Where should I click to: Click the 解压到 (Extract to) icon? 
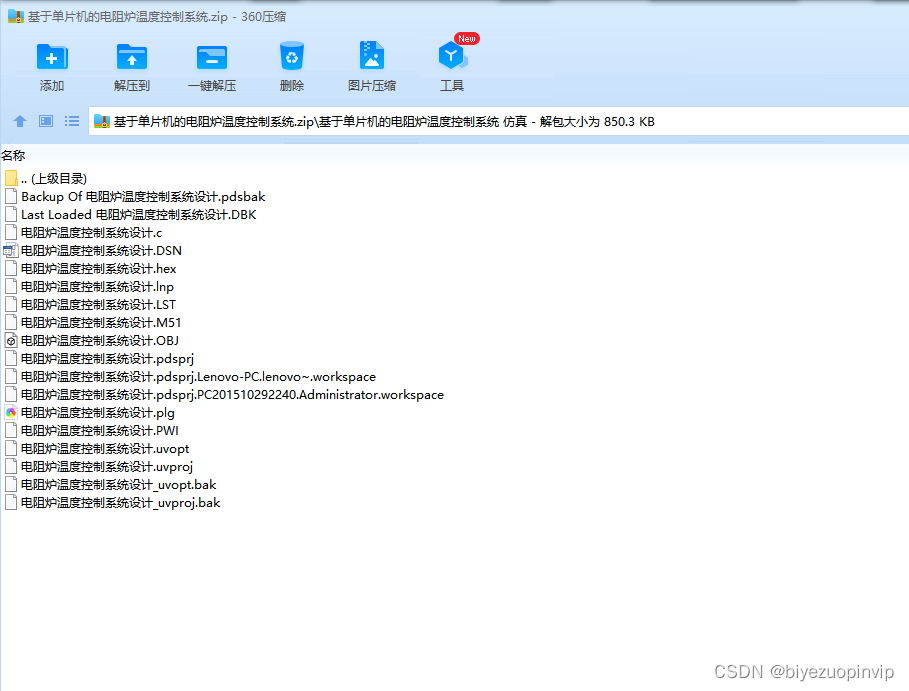tap(132, 57)
